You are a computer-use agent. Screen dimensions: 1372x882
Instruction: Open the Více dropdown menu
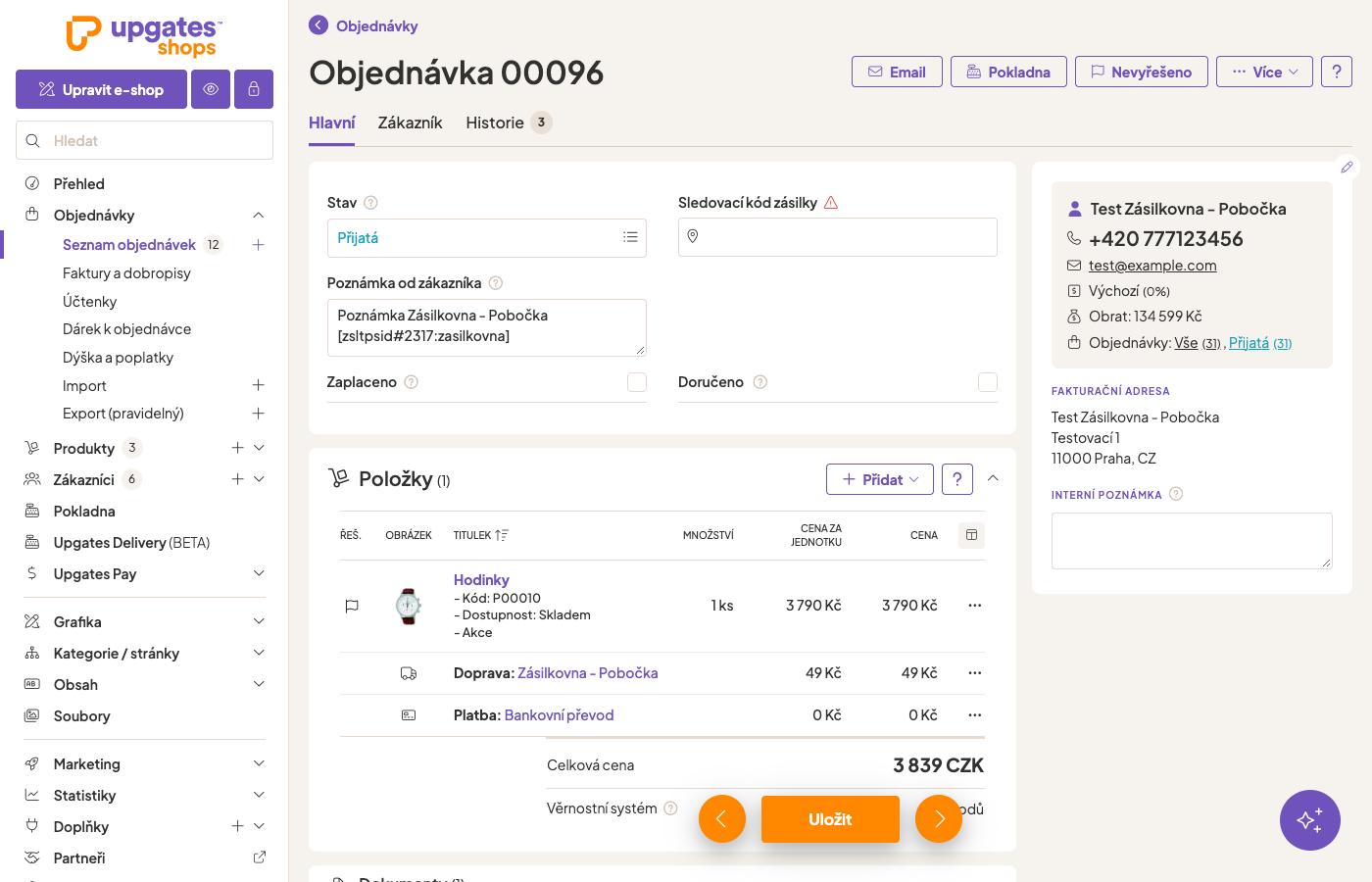pyautogui.click(x=1264, y=72)
